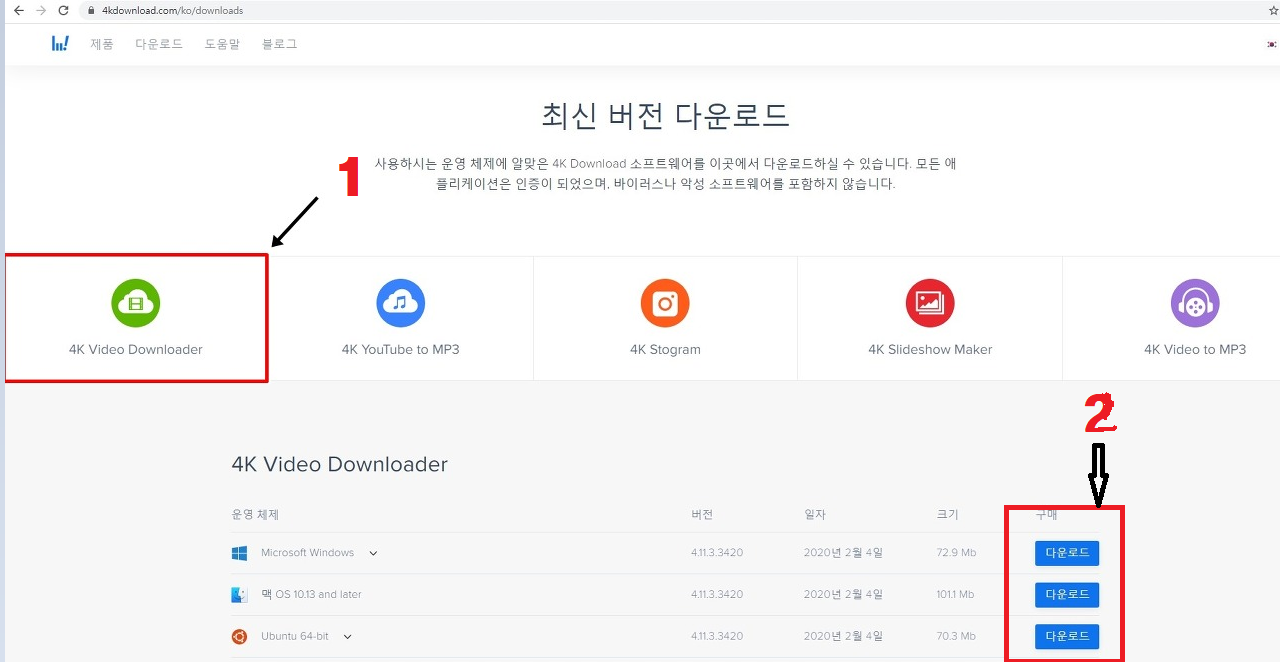Image resolution: width=1280 pixels, height=662 pixels.
Task: Select the 4K Video to MP3 tab label
Action: click(1195, 350)
